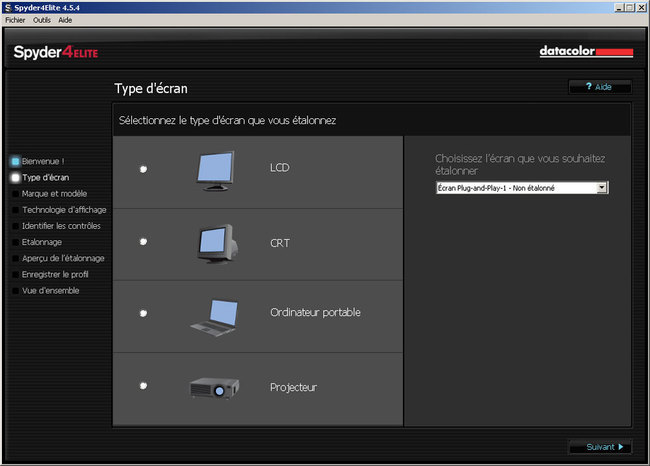Maximize the Spyder4Elite window
This screenshot has height=466, width=650.
click(630, 7)
